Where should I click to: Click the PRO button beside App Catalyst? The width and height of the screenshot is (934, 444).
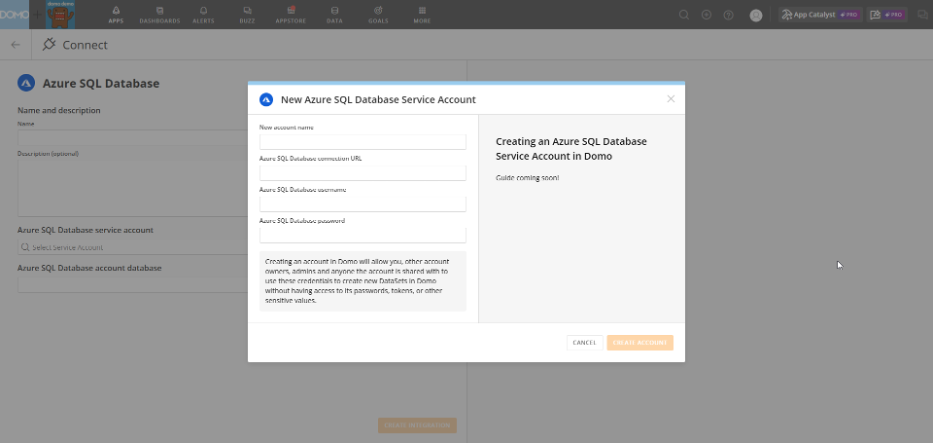pyautogui.click(x=886, y=15)
